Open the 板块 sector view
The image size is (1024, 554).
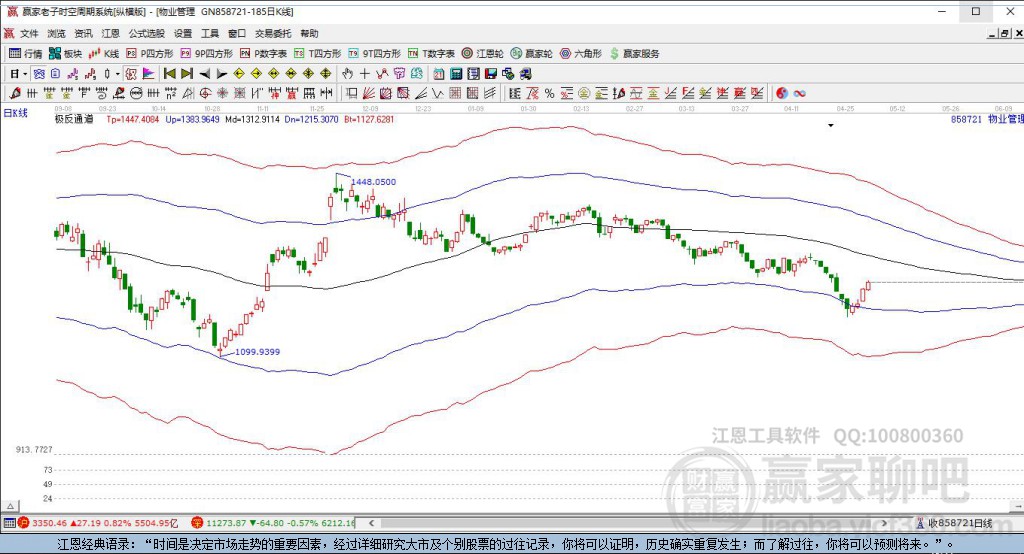pyautogui.click(x=65, y=54)
